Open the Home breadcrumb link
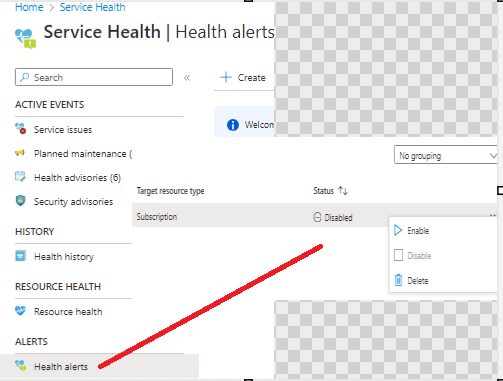 (29, 7)
